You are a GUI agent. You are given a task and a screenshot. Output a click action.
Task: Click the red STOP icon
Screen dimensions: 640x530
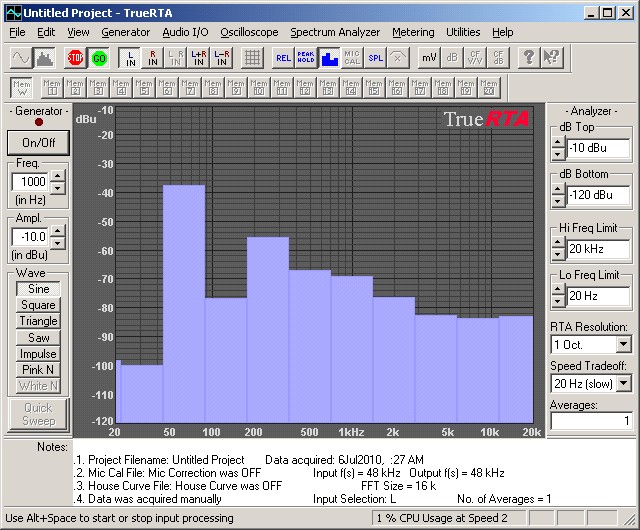(x=76, y=57)
